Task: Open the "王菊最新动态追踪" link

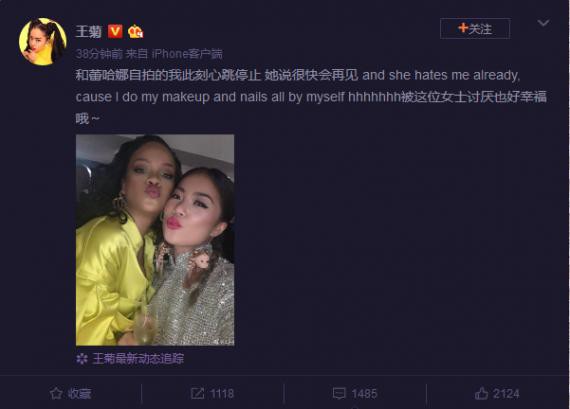Action: click(138, 359)
